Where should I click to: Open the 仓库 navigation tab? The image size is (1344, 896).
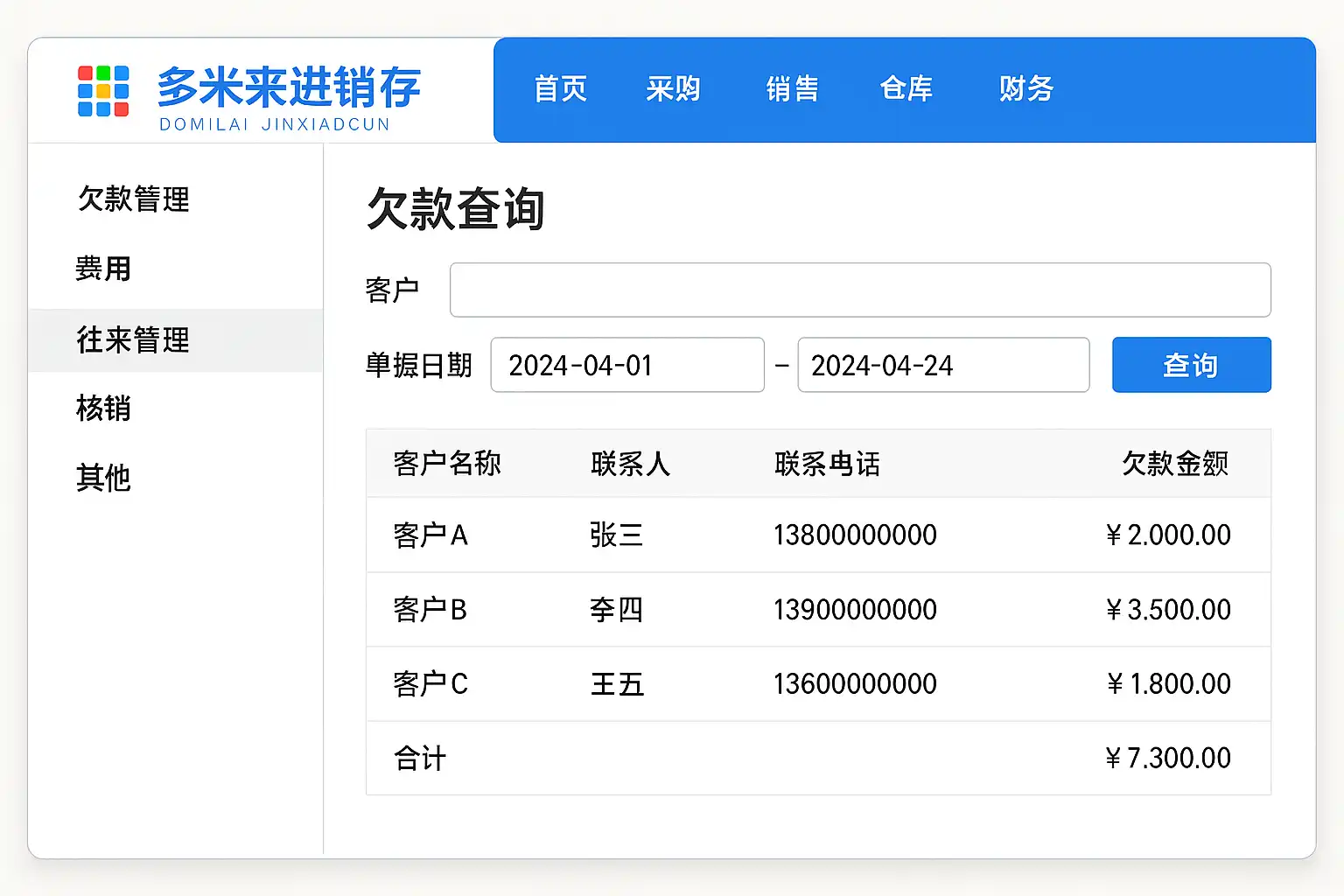906,89
